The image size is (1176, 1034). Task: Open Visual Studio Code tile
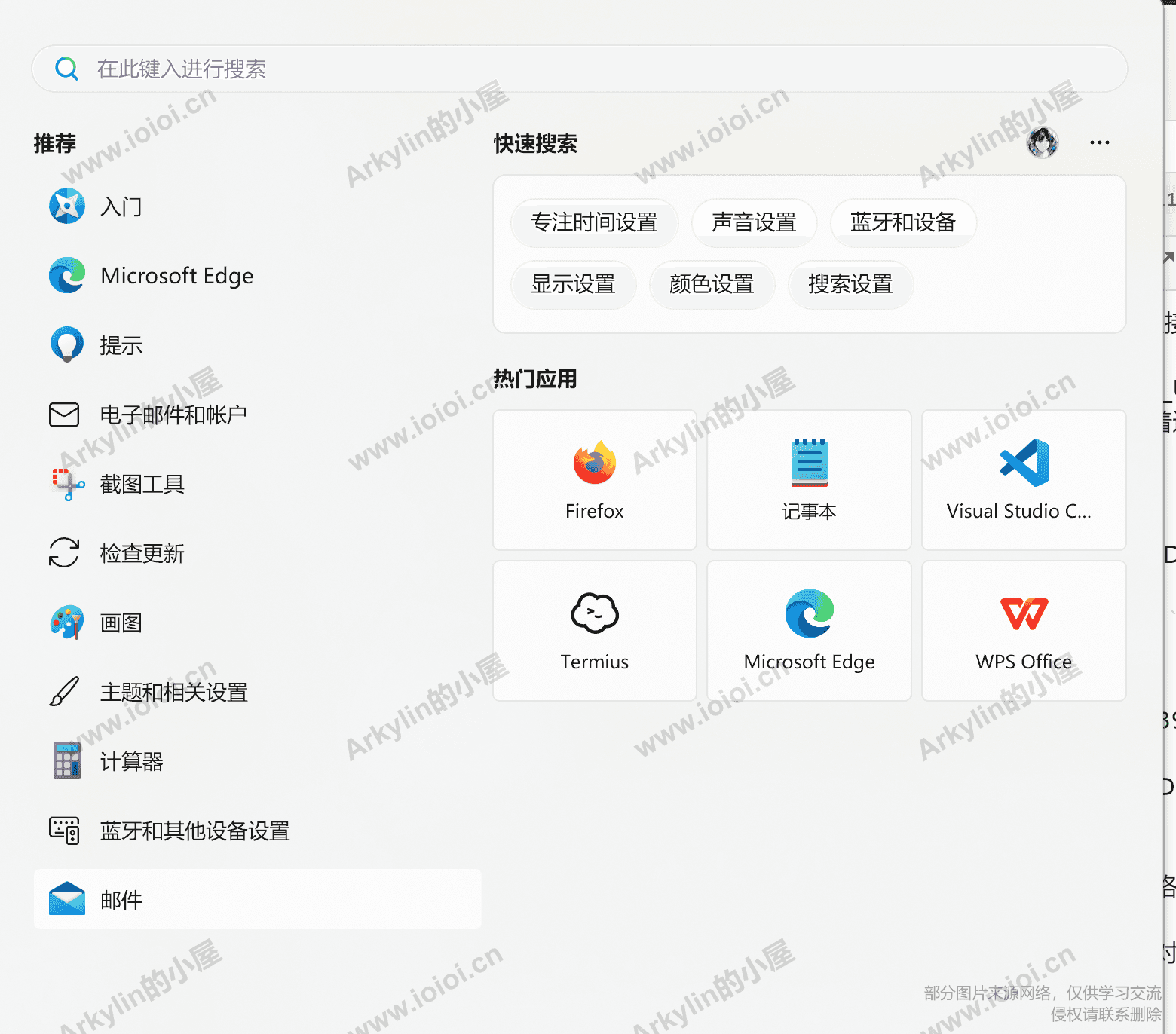pos(1024,480)
